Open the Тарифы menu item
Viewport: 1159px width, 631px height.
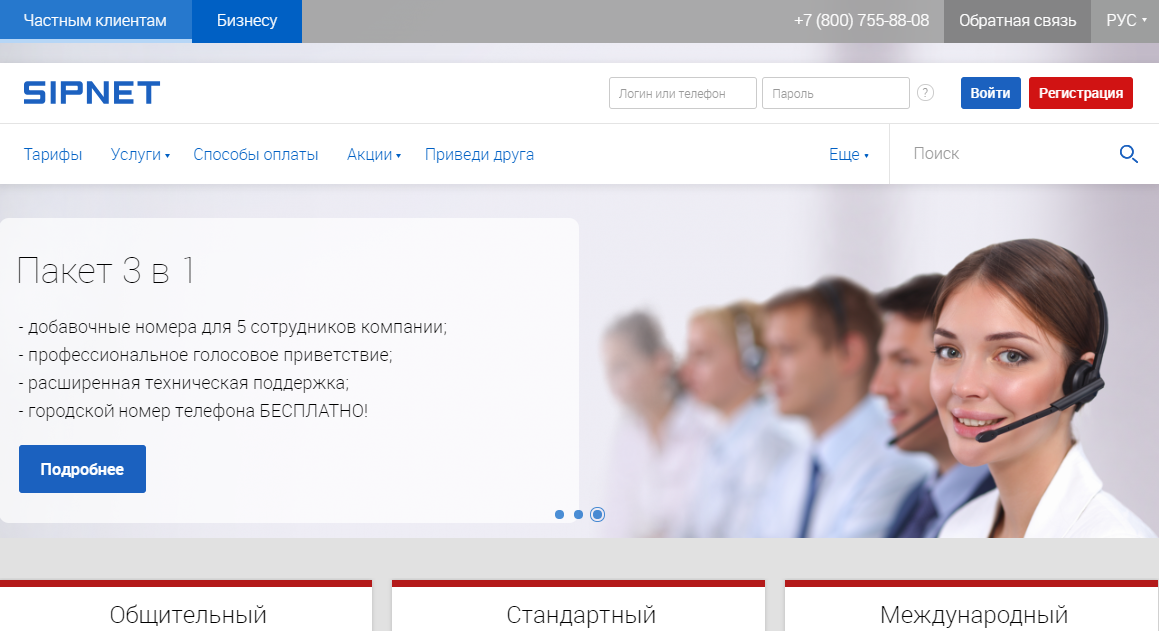pyautogui.click(x=52, y=154)
